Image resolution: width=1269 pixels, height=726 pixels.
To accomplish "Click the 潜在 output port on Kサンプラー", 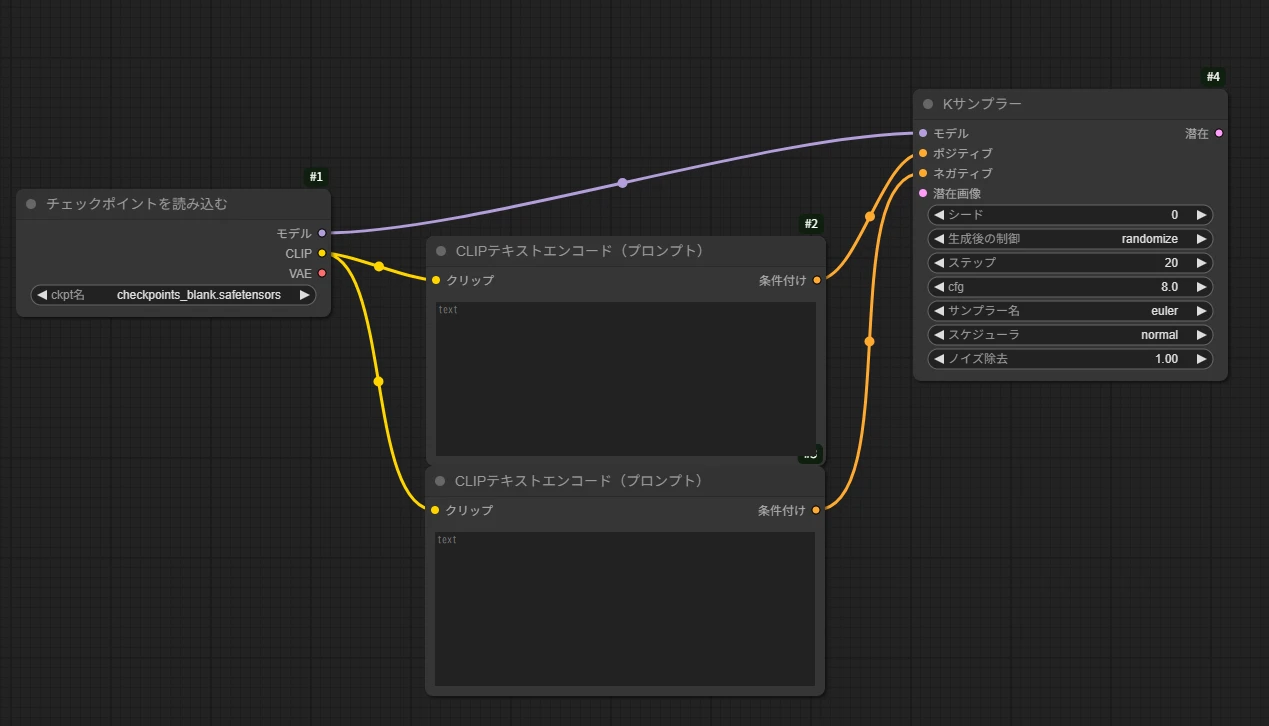I will coord(1218,133).
